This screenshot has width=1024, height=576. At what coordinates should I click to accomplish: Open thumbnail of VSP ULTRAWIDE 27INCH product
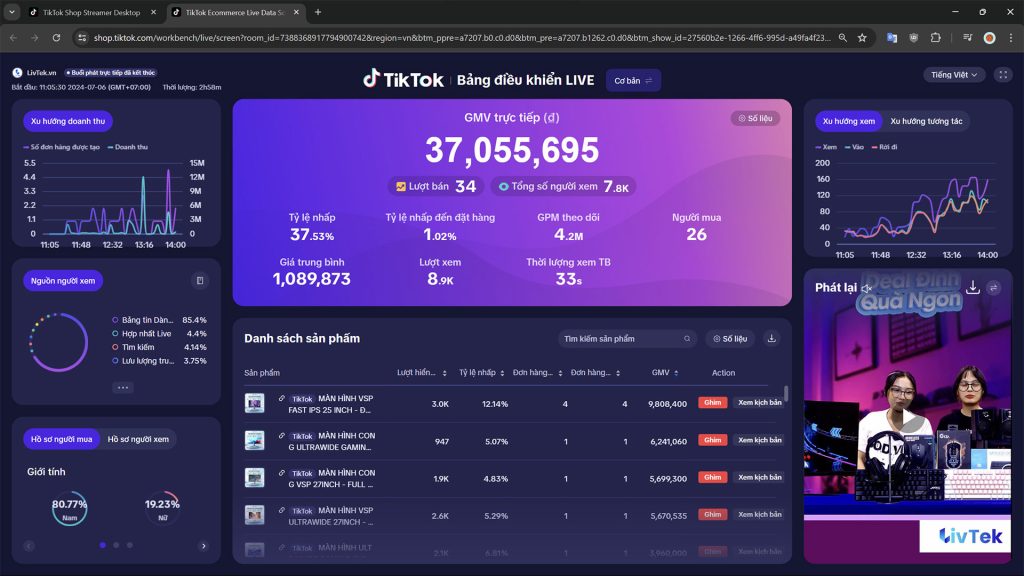(x=255, y=515)
